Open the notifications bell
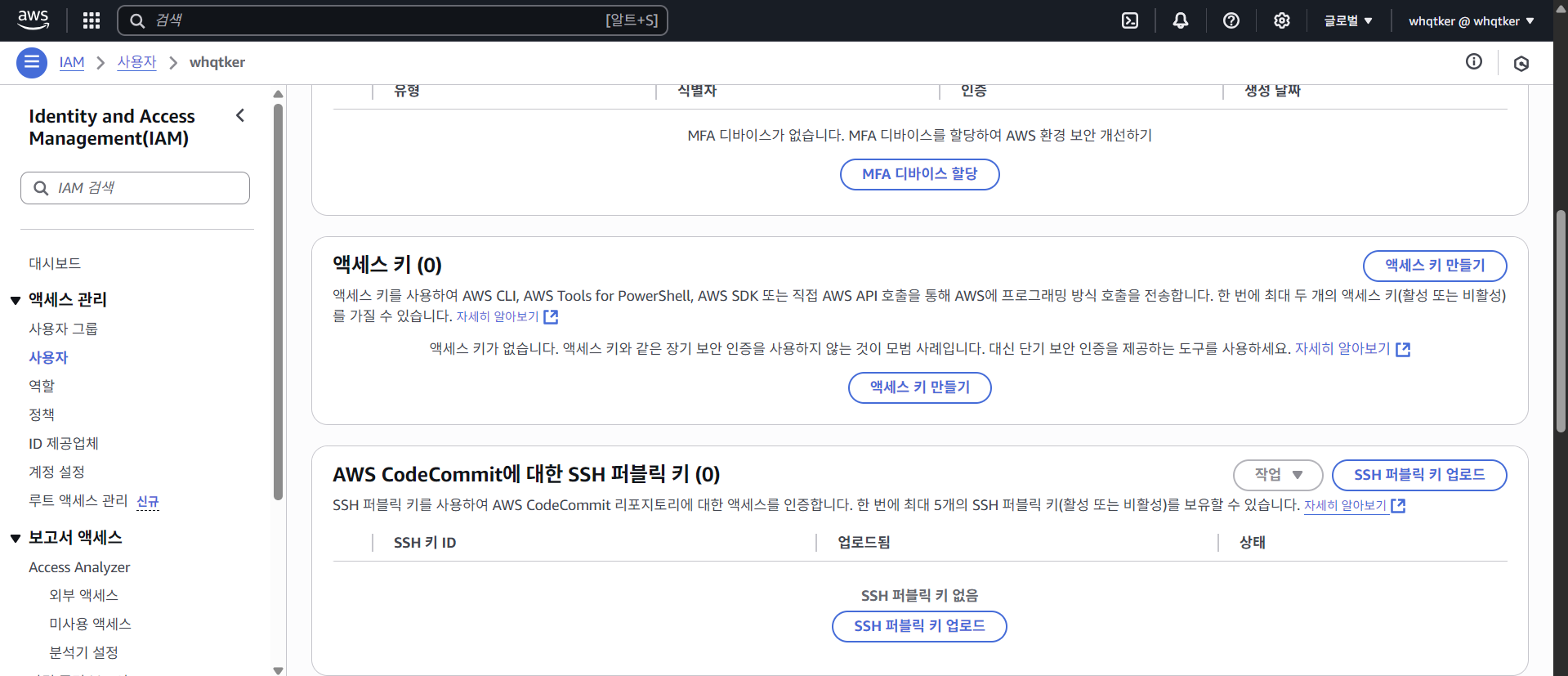This screenshot has width=1568, height=676. tap(1181, 20)
